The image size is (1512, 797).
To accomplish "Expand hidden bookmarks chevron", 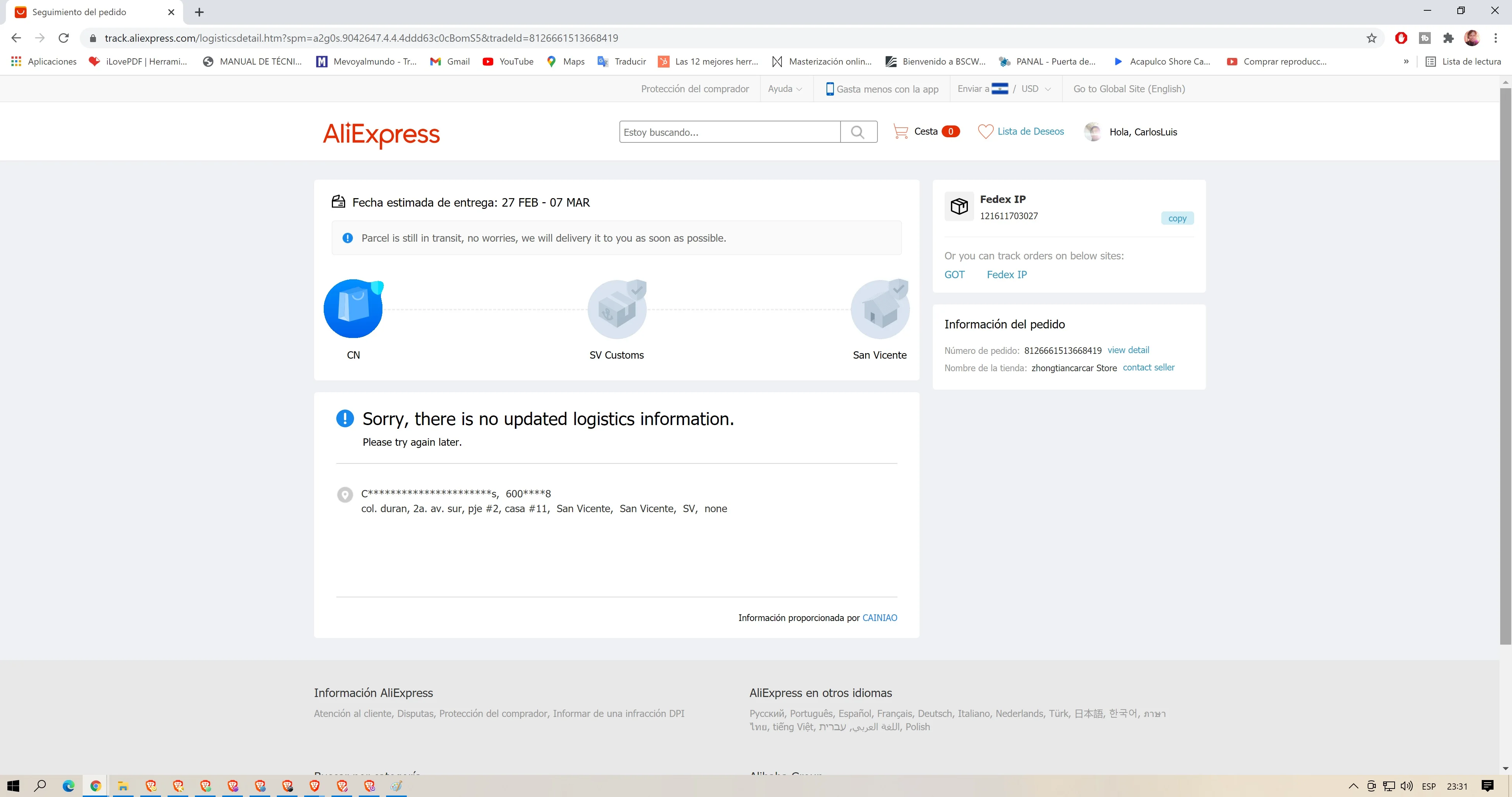I will pyautogui.click(x=1406, y=61).
